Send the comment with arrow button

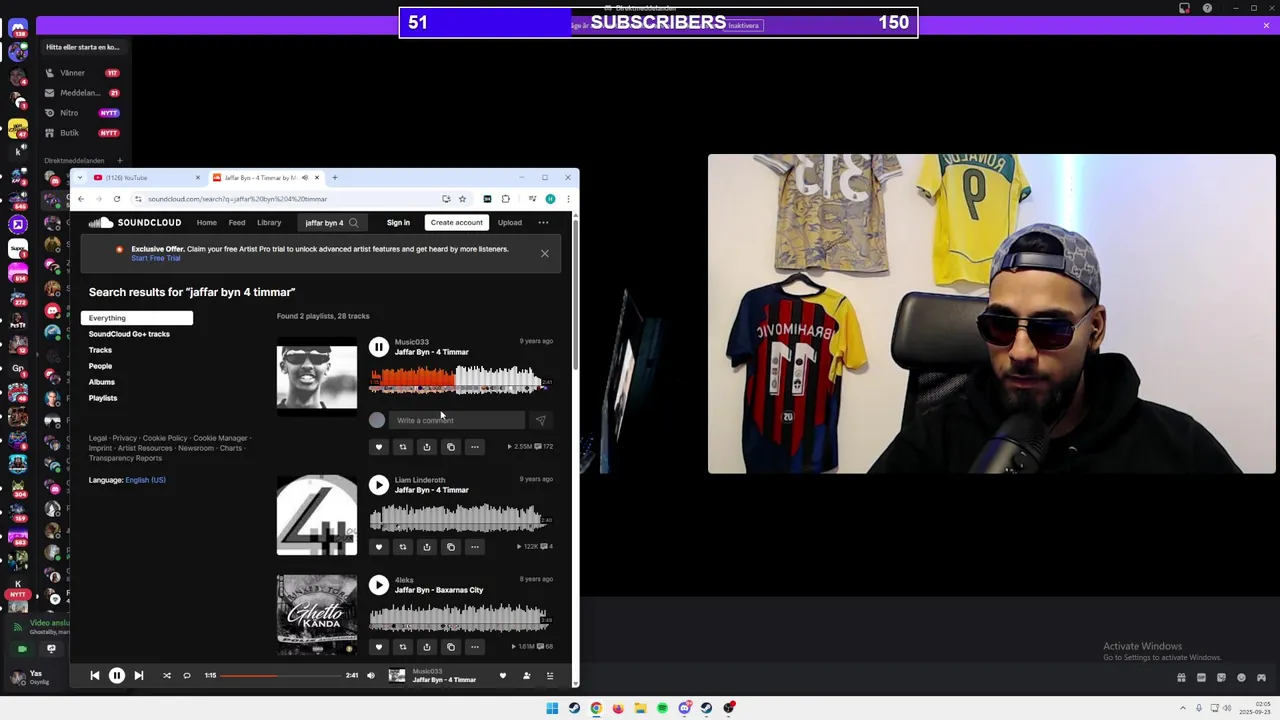click(x=540, y=420)
